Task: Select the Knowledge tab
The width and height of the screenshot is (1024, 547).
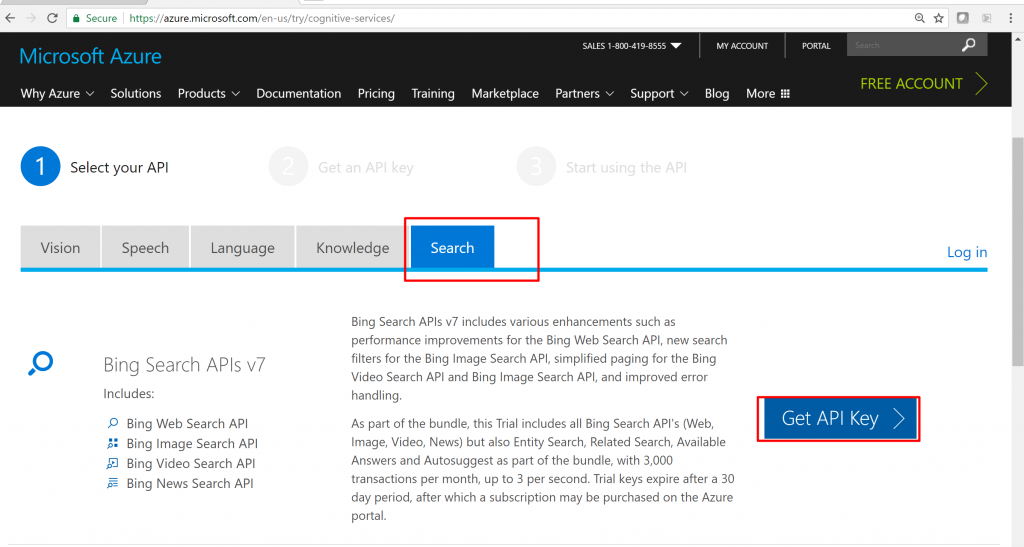Action: click(352, 248)
